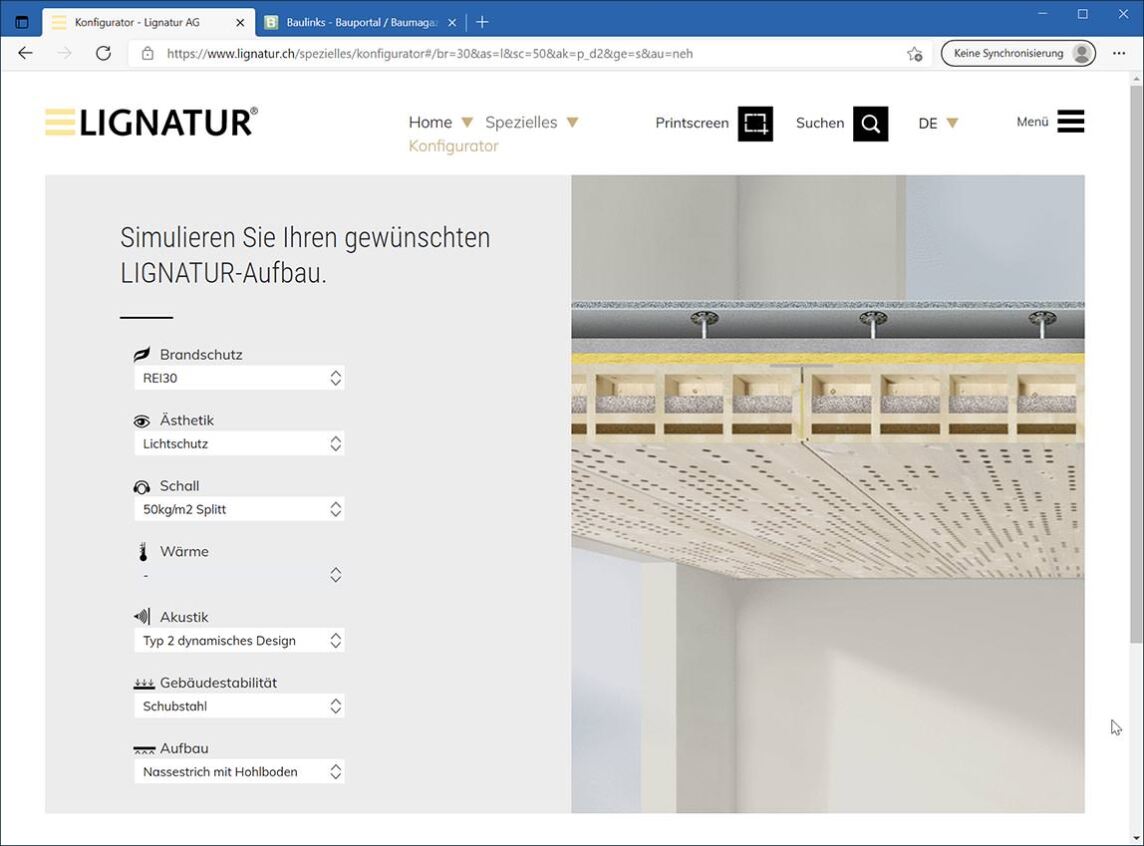Viewport: 1144px width, 846px height.
Task: Click the browser address bar URL
Action: point(430,53)
